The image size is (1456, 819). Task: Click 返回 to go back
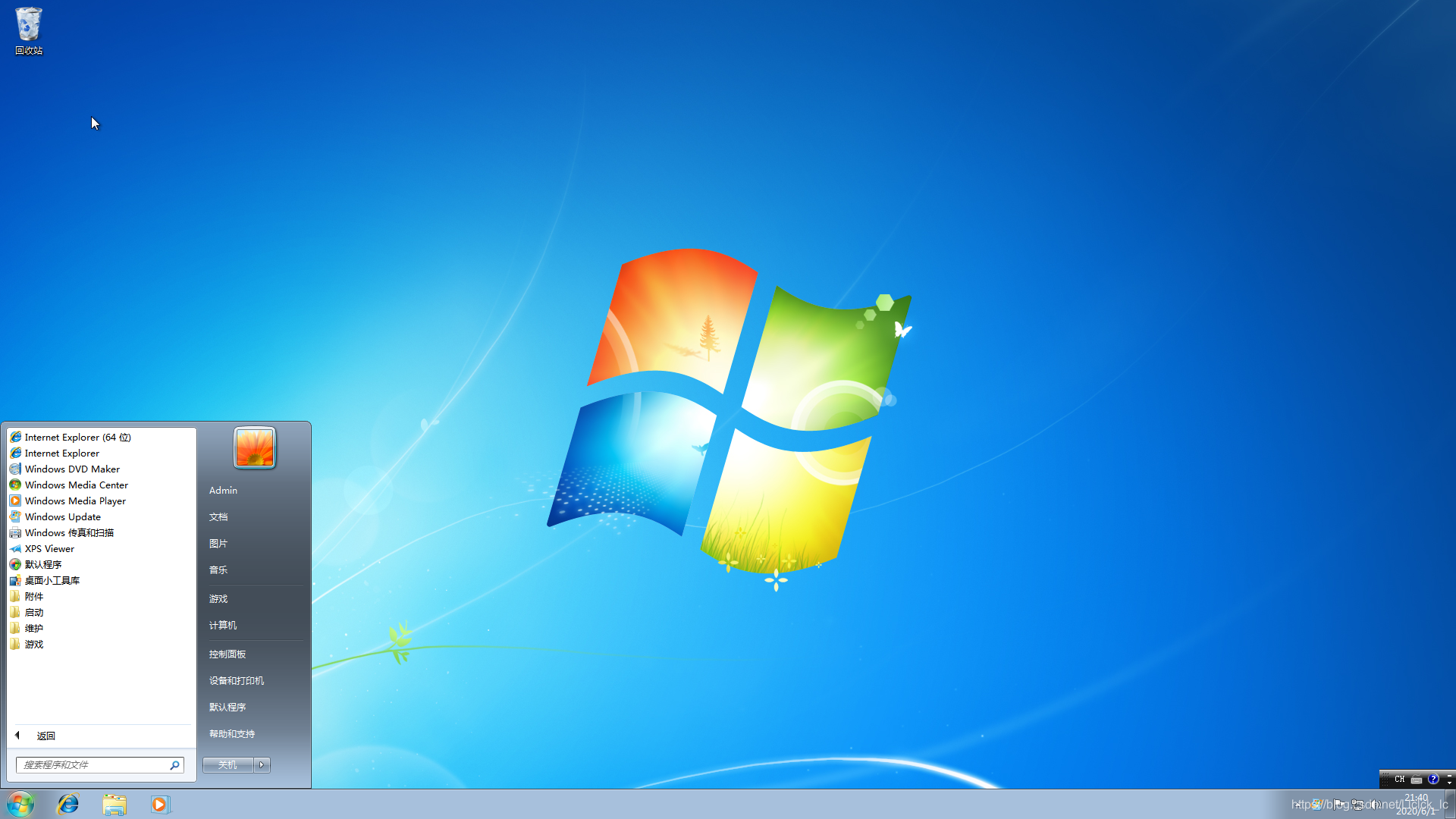(45, 736)
